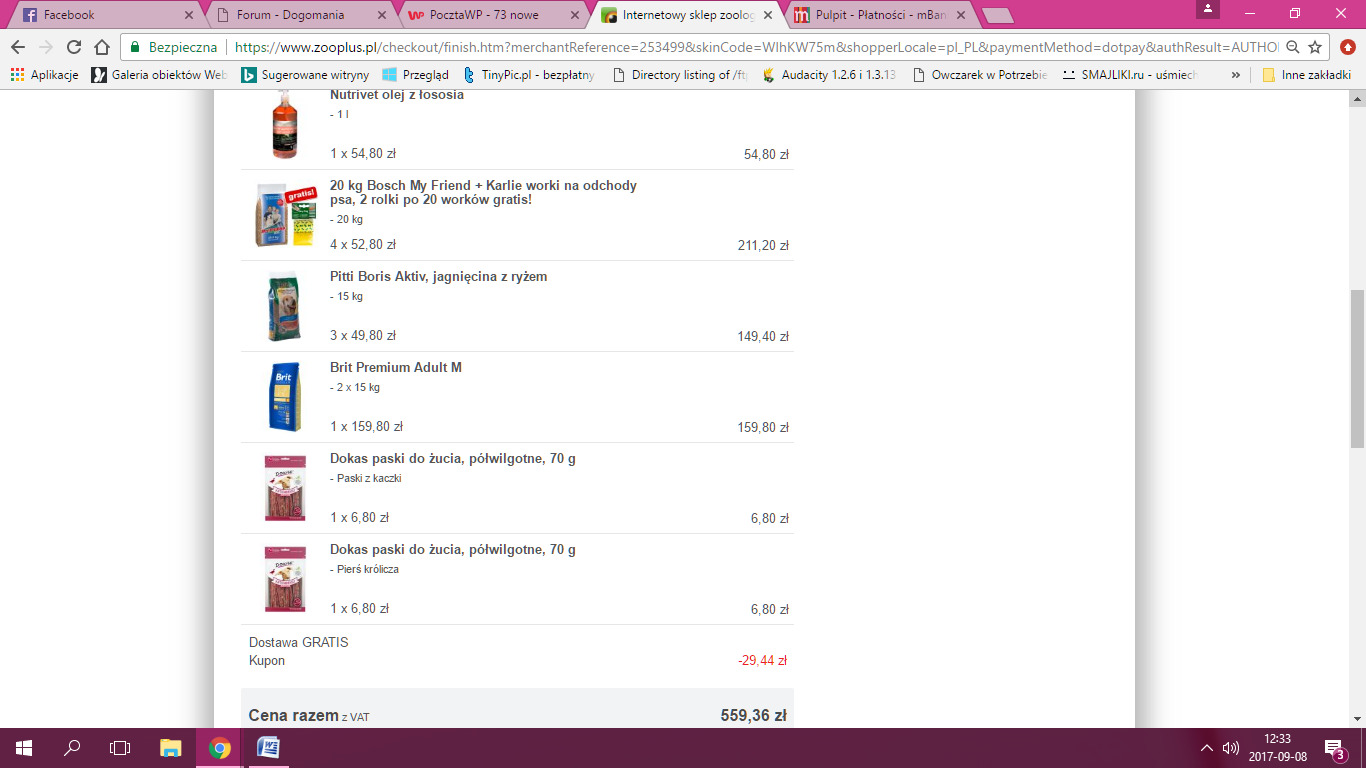Image resolution: width=1366 pixels, height=768 pixels.
Task: Click the Pitti Boris Aktiv product image
Action: pyautogui.click(x=285, y=306)
